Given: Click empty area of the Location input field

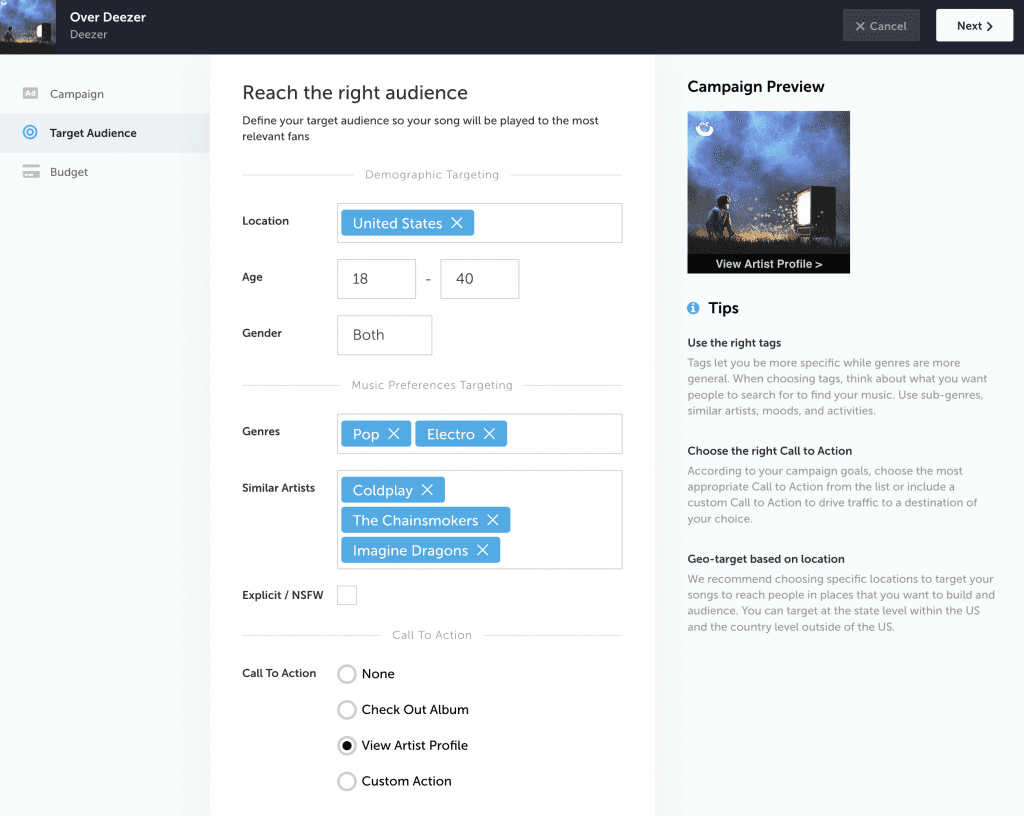Looking at the screenshot, I should click(x=547, y=223).
